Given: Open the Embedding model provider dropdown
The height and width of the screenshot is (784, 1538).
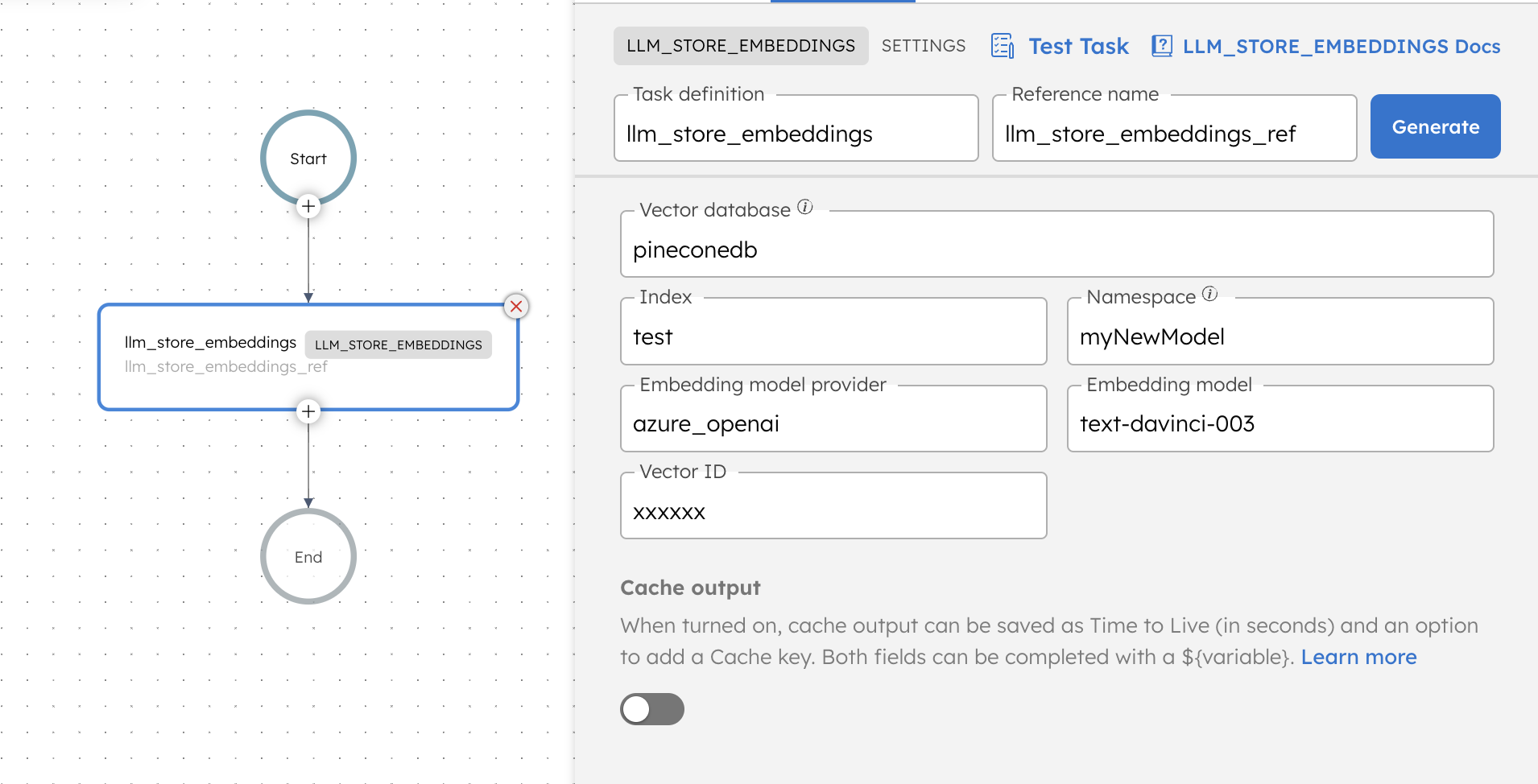Looking at the screenshot, I should click(x=833, y=419).
